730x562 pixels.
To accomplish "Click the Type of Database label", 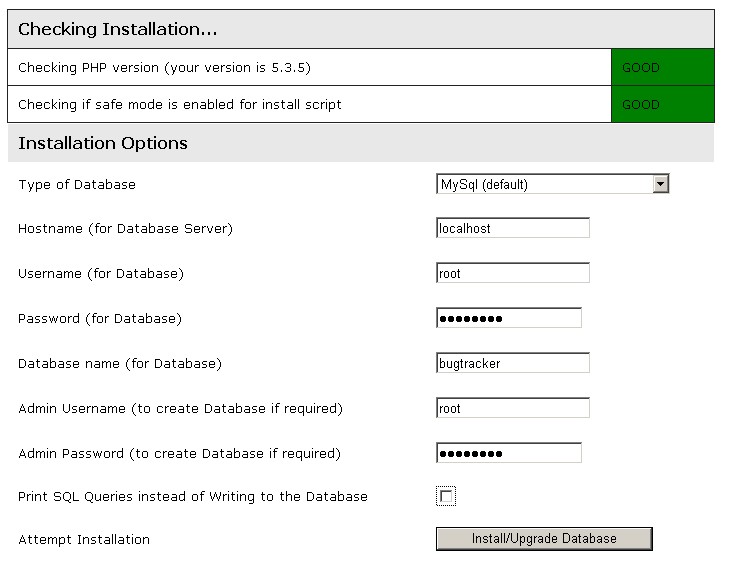I will point(77,184).
